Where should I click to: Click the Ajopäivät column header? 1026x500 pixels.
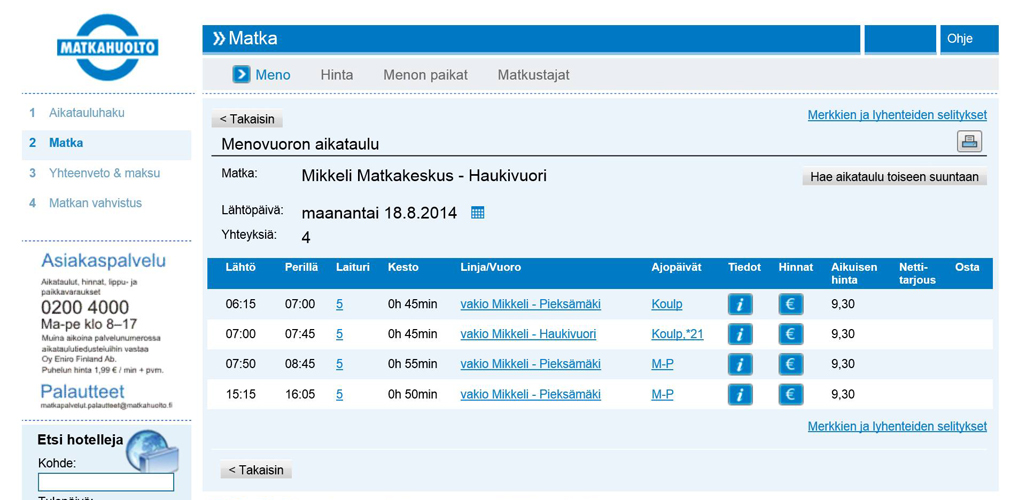(677, 267)
